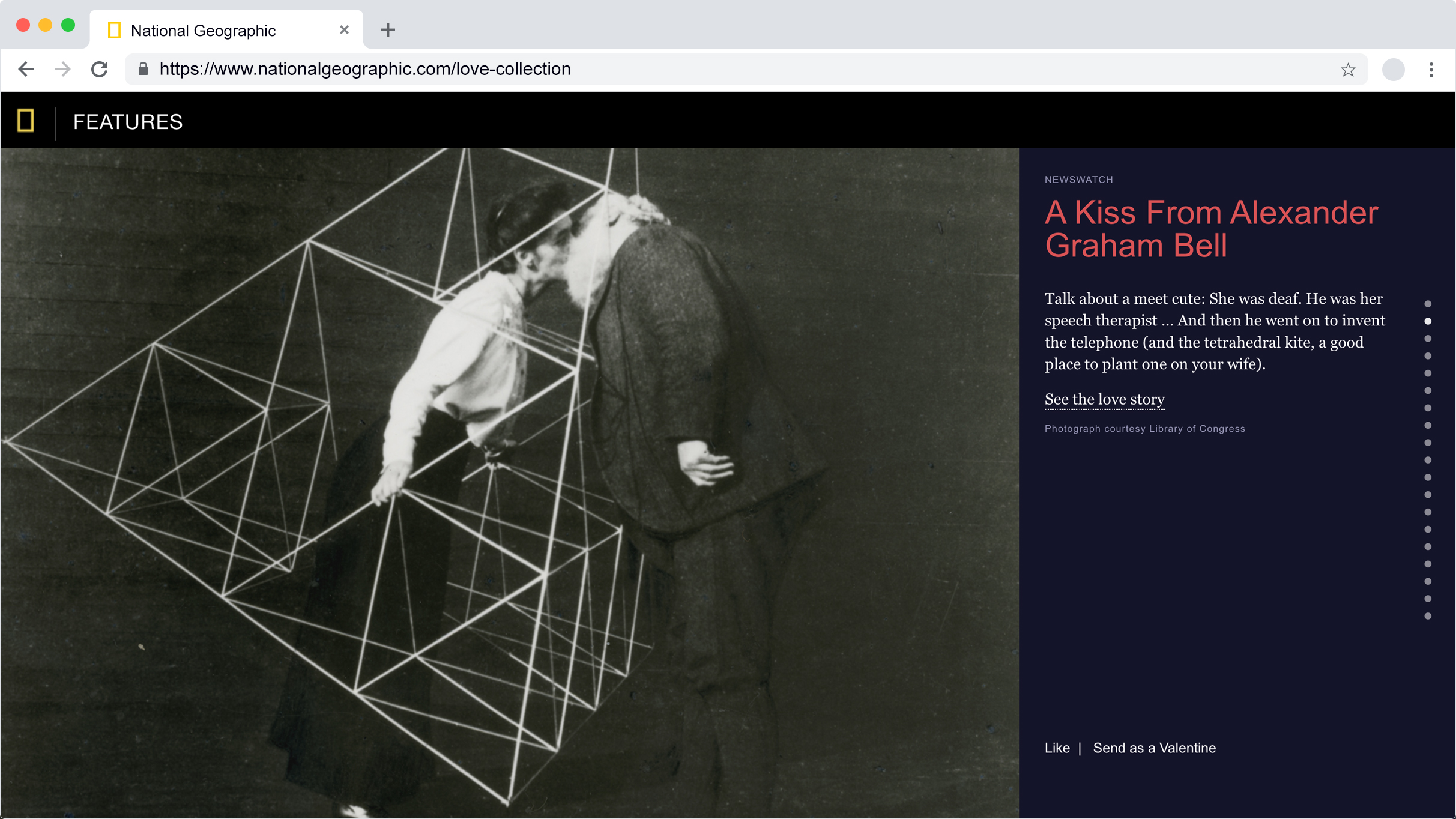Select the third slide navigation dot
Screen dimensions: 1456x819
pos(1428,339)
